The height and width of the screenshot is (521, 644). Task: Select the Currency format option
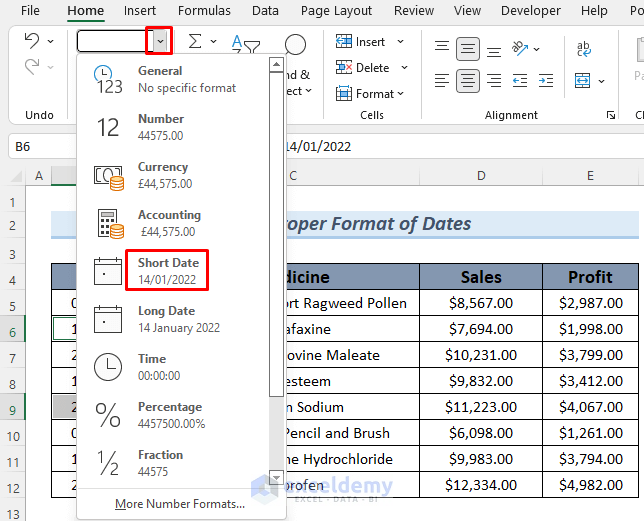pos(165,175)
